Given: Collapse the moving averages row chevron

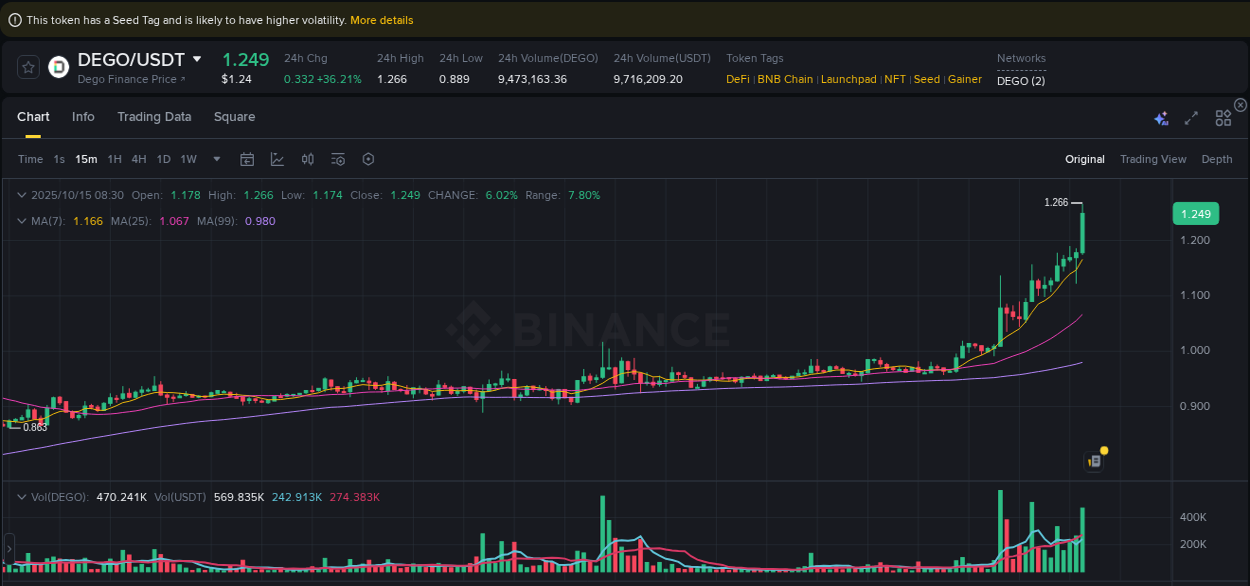Looking at the screenshot, I should [22, 221].
